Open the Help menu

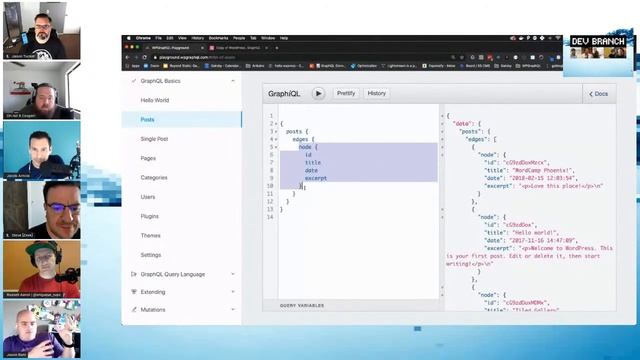pos(284,38)
